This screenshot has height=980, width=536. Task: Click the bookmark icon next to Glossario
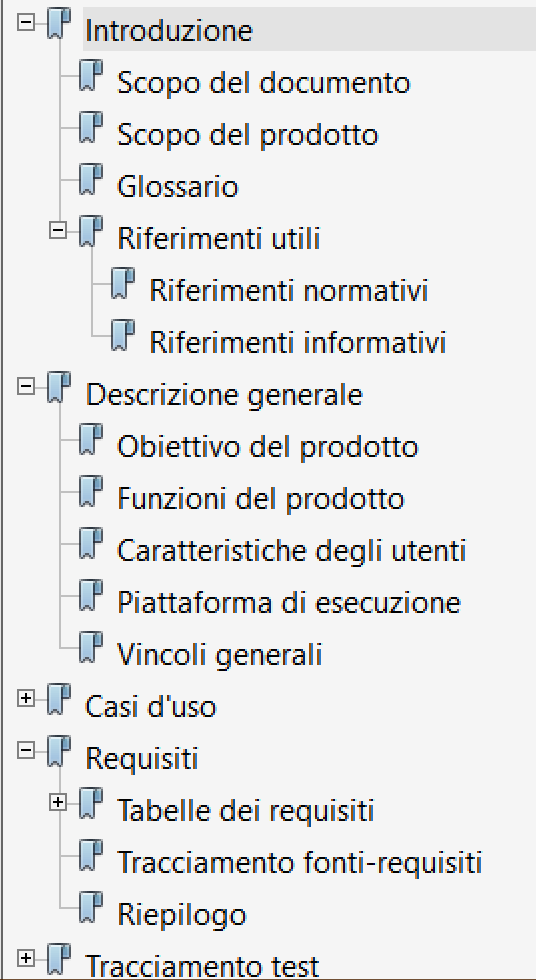(x=91, y=180)
